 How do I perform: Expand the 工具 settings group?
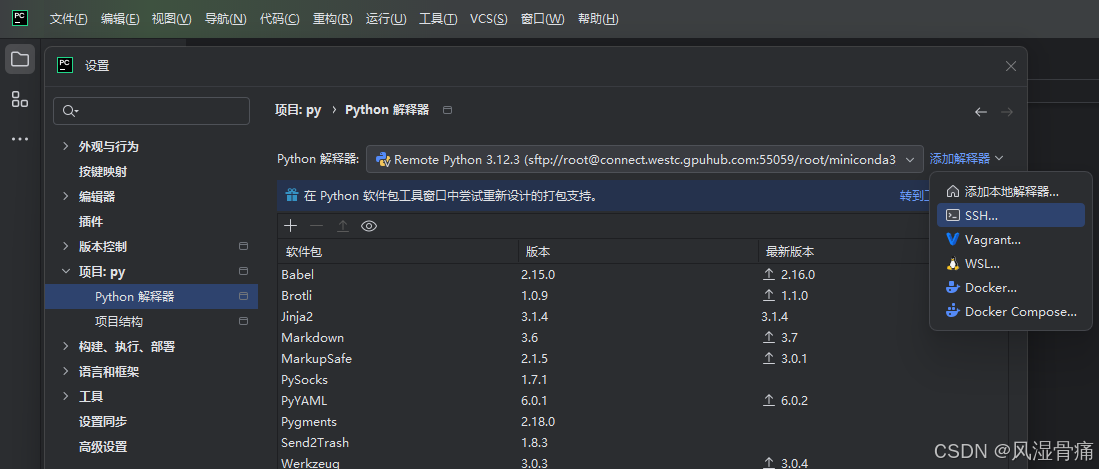point(65,397)
